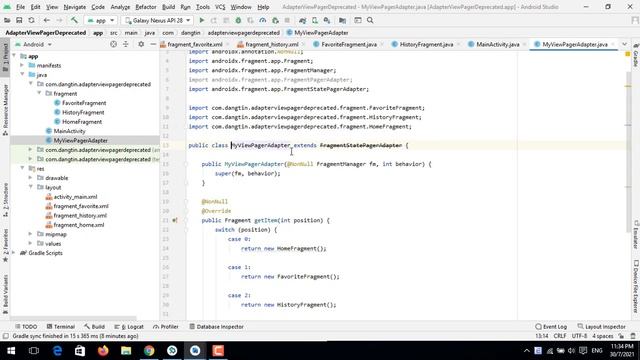Open Microsoft Edge from the taskbar
The width and height of the screenshot is (640, 360).
(x=57, y=351)
